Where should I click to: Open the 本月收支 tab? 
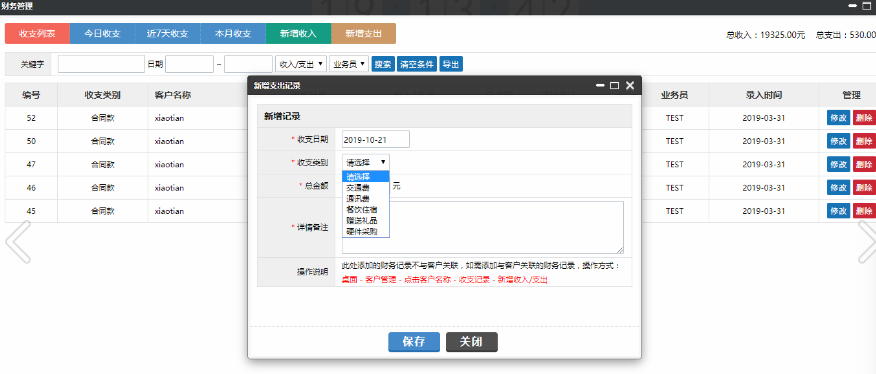pyautogui.click(x=233, y=34)
